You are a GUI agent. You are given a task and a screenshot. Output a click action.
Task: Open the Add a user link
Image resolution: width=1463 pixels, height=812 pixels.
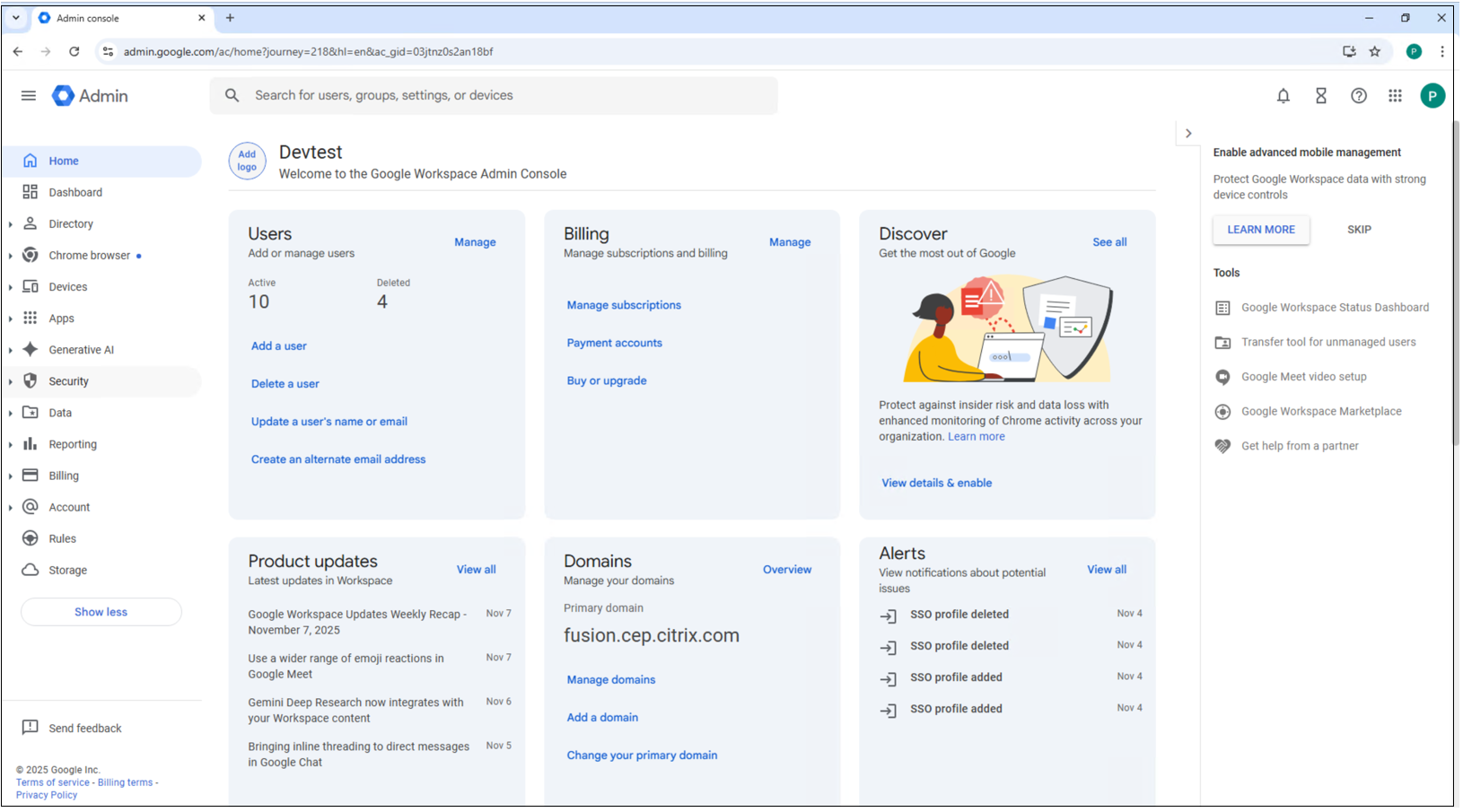278,346
